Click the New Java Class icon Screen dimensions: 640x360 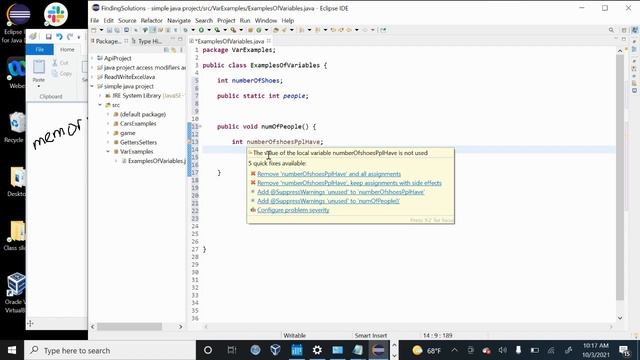pos(258,30)
